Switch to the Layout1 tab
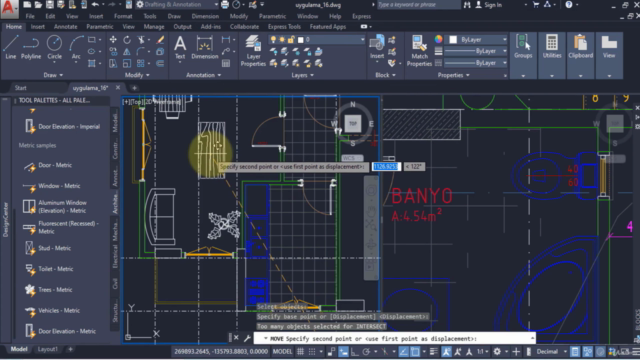640x360 pixels. pyautogui.click(x=48, y=349)
